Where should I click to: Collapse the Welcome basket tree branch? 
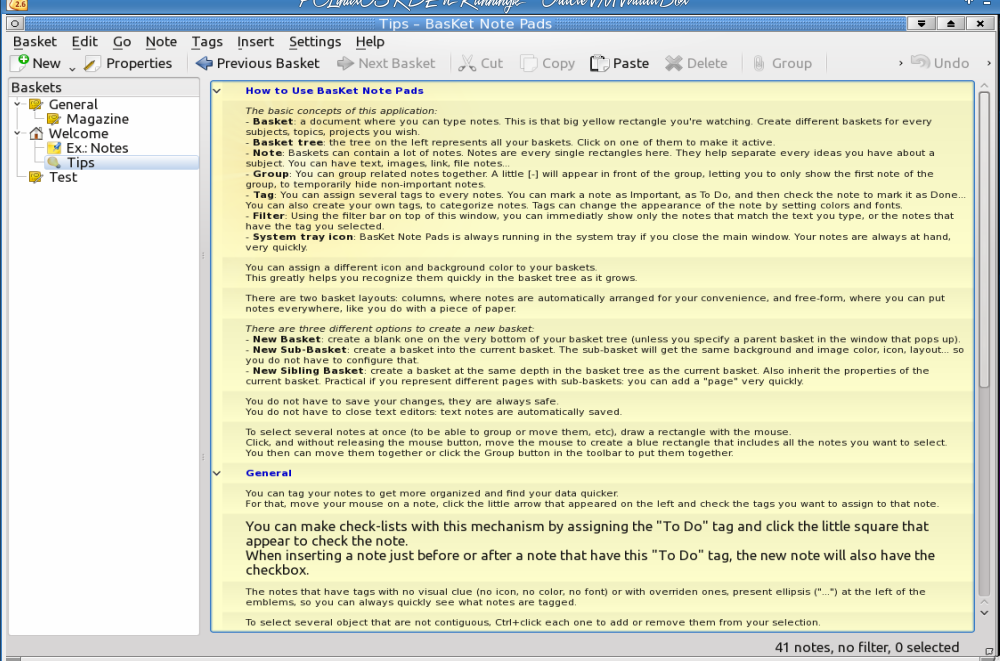tap(18, 133)
